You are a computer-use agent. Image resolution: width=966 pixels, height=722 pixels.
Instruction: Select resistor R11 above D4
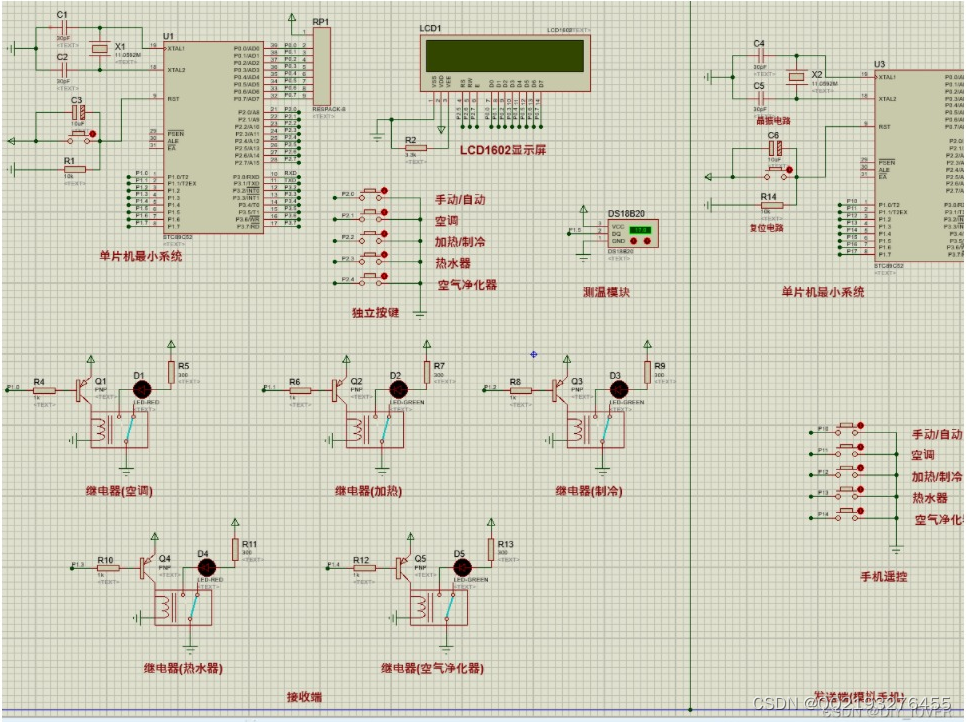click(235, 550)
